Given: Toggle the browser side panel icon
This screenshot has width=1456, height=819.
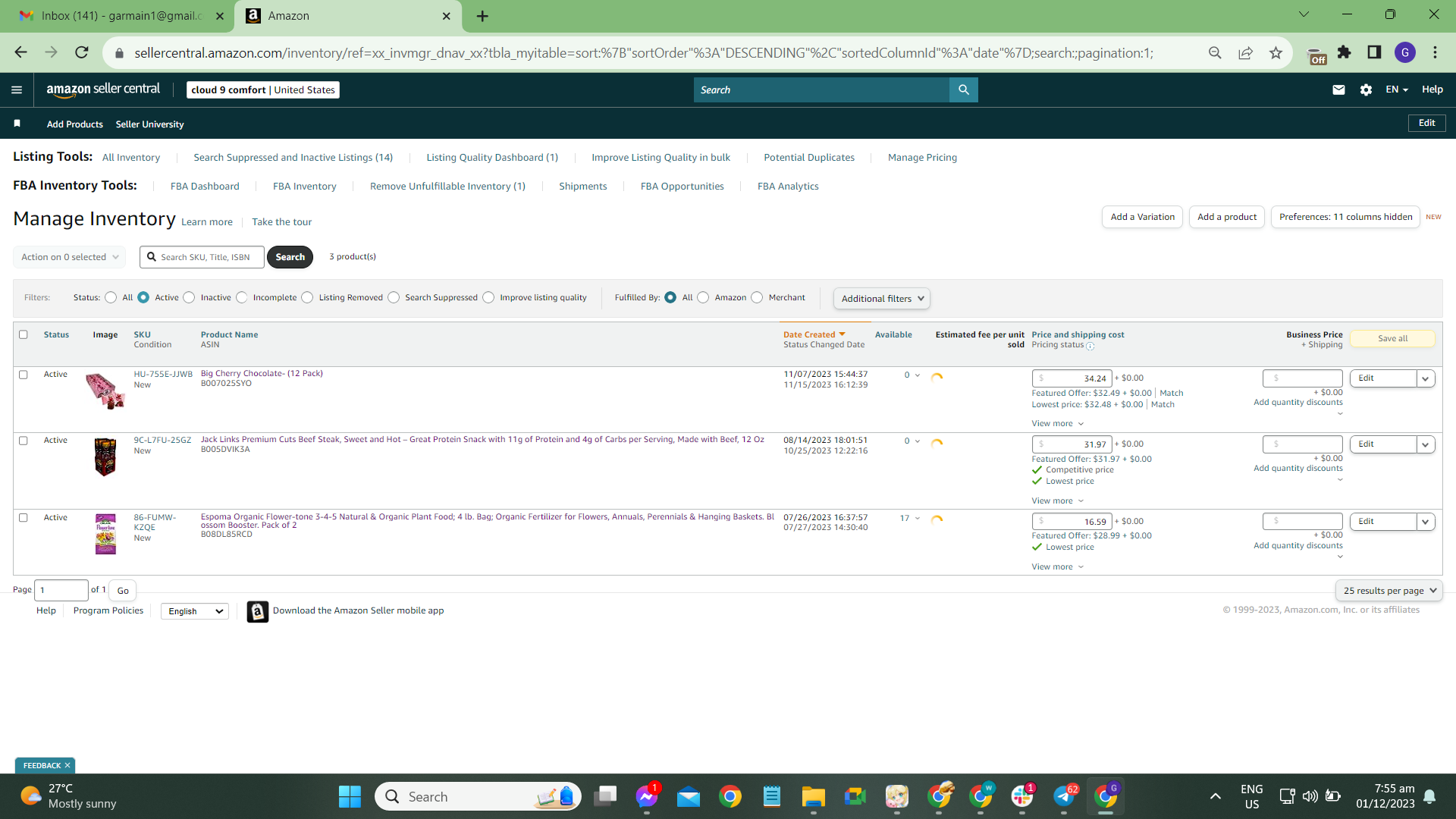Looking at the screenshot, I should point(1374,52).
